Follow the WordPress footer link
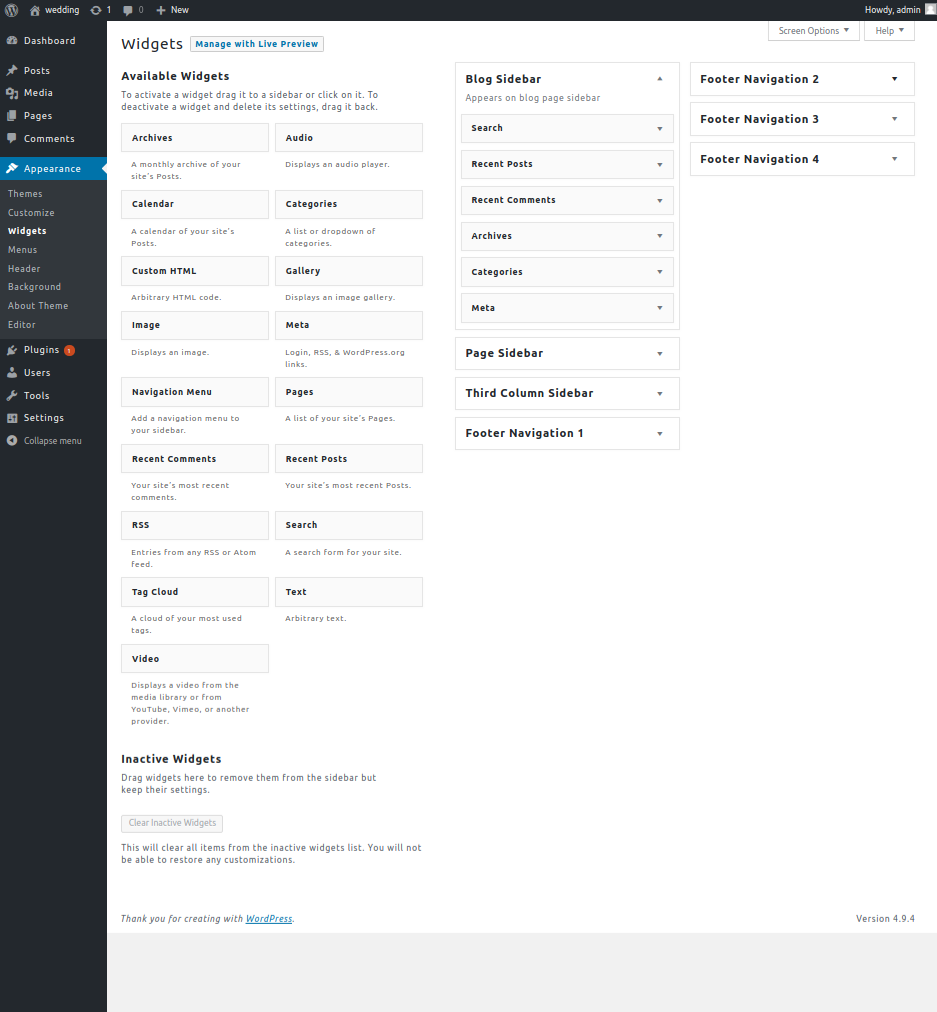Viewport: 937px width, 1012px height. (269, 919)
